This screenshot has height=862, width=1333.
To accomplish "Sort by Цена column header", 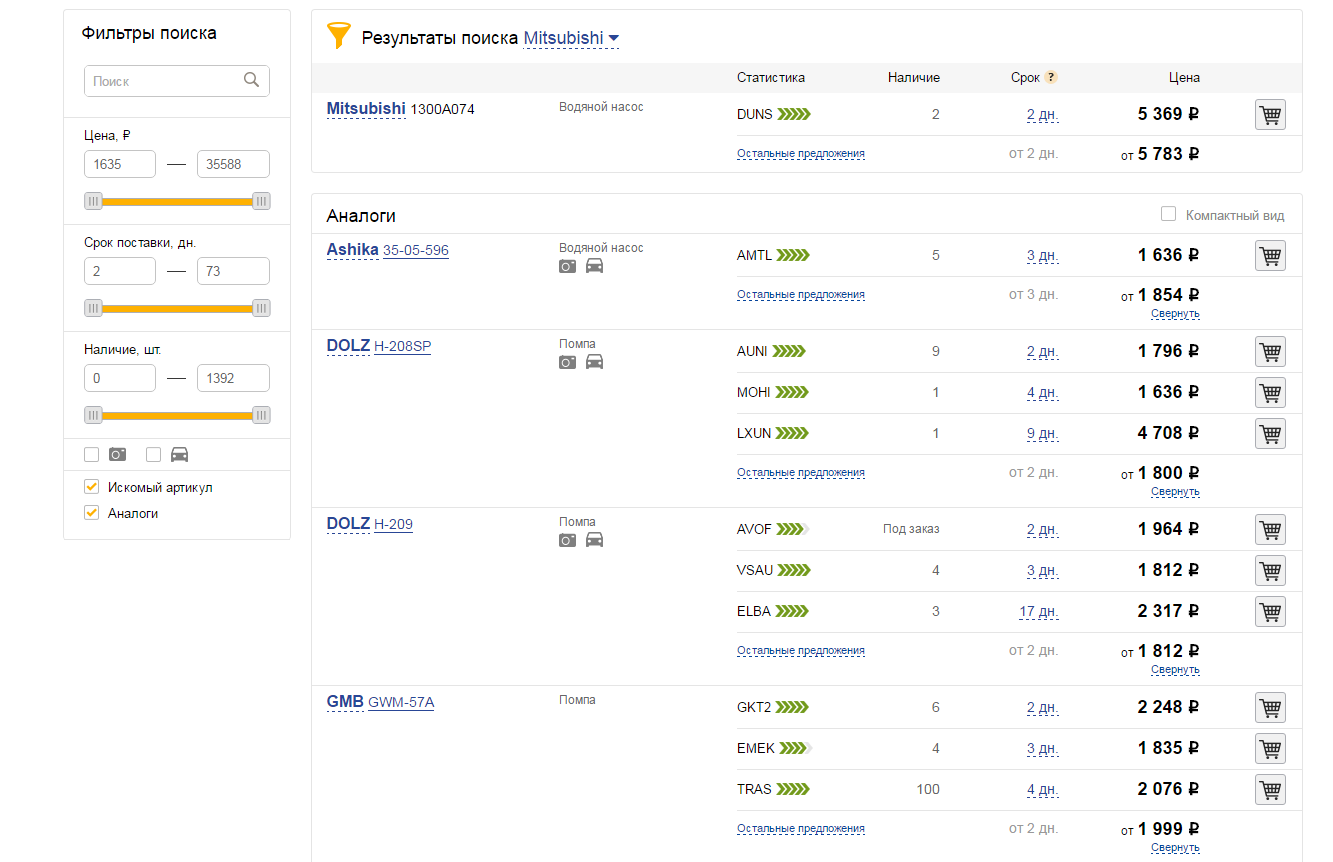I will pos(1184,77).
